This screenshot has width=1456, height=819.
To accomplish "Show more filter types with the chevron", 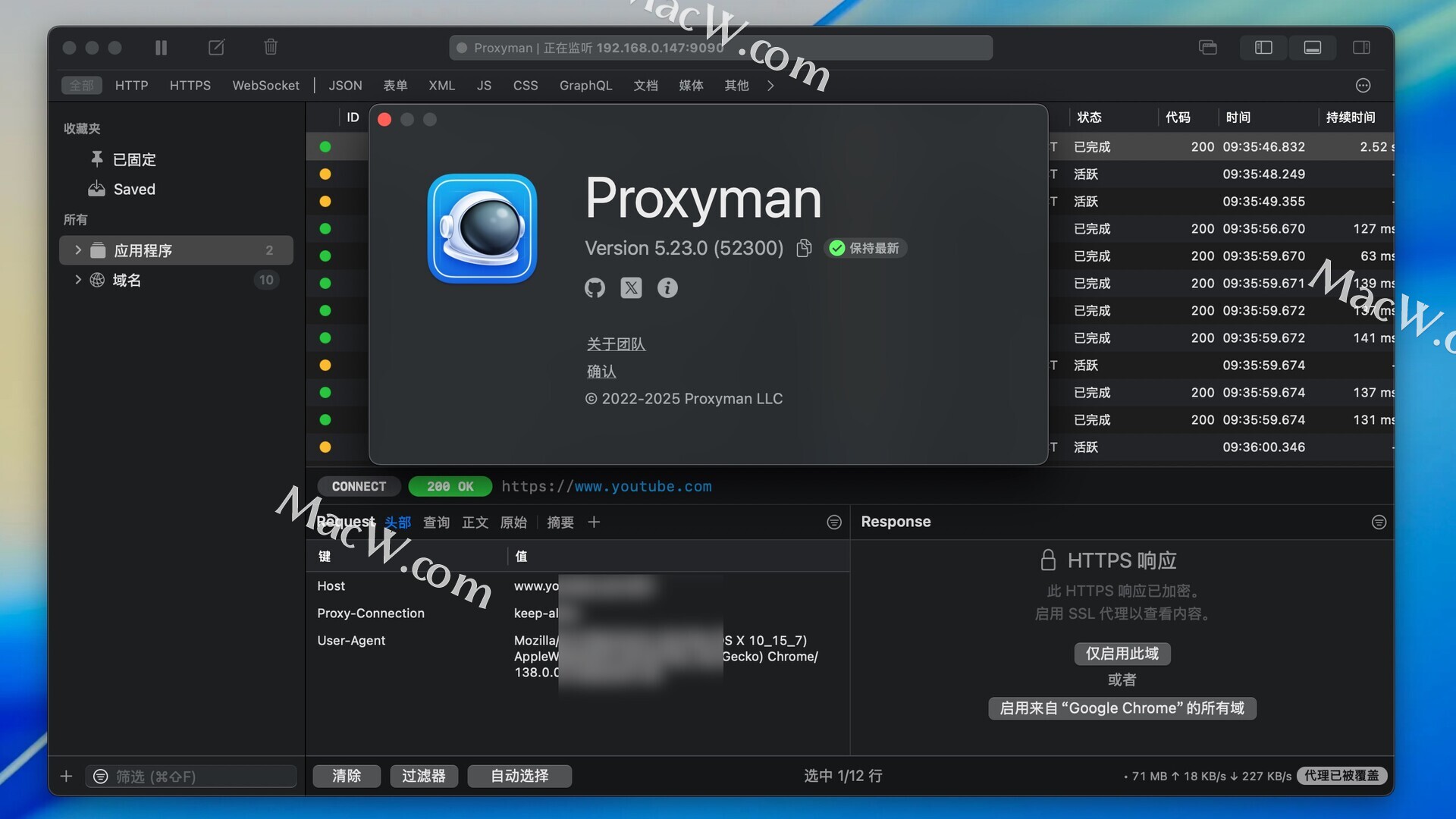I will [x=770, y=86].
